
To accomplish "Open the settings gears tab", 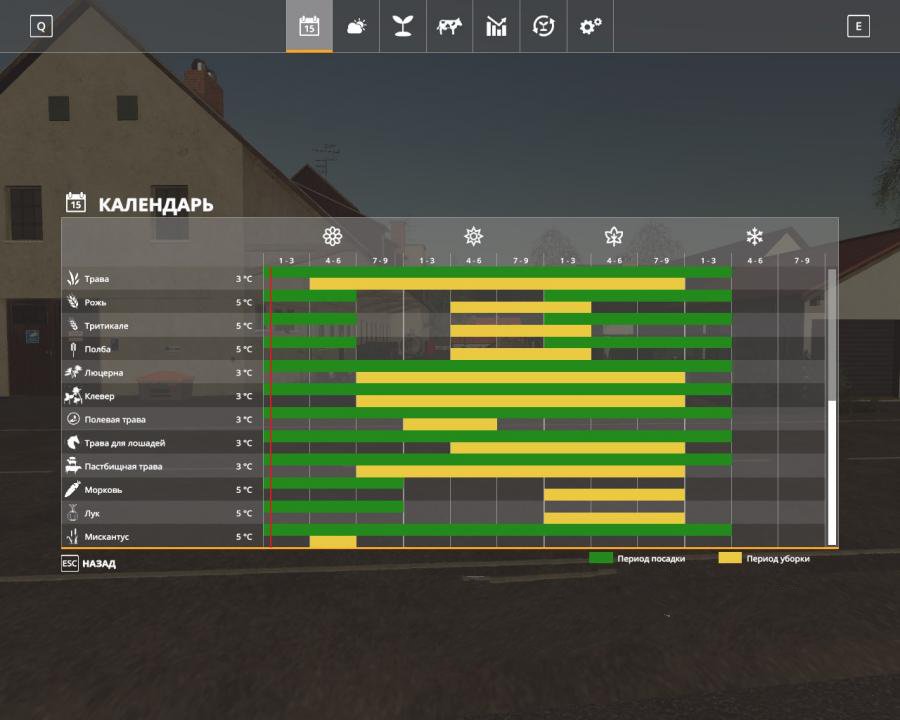I will point(590,27).
